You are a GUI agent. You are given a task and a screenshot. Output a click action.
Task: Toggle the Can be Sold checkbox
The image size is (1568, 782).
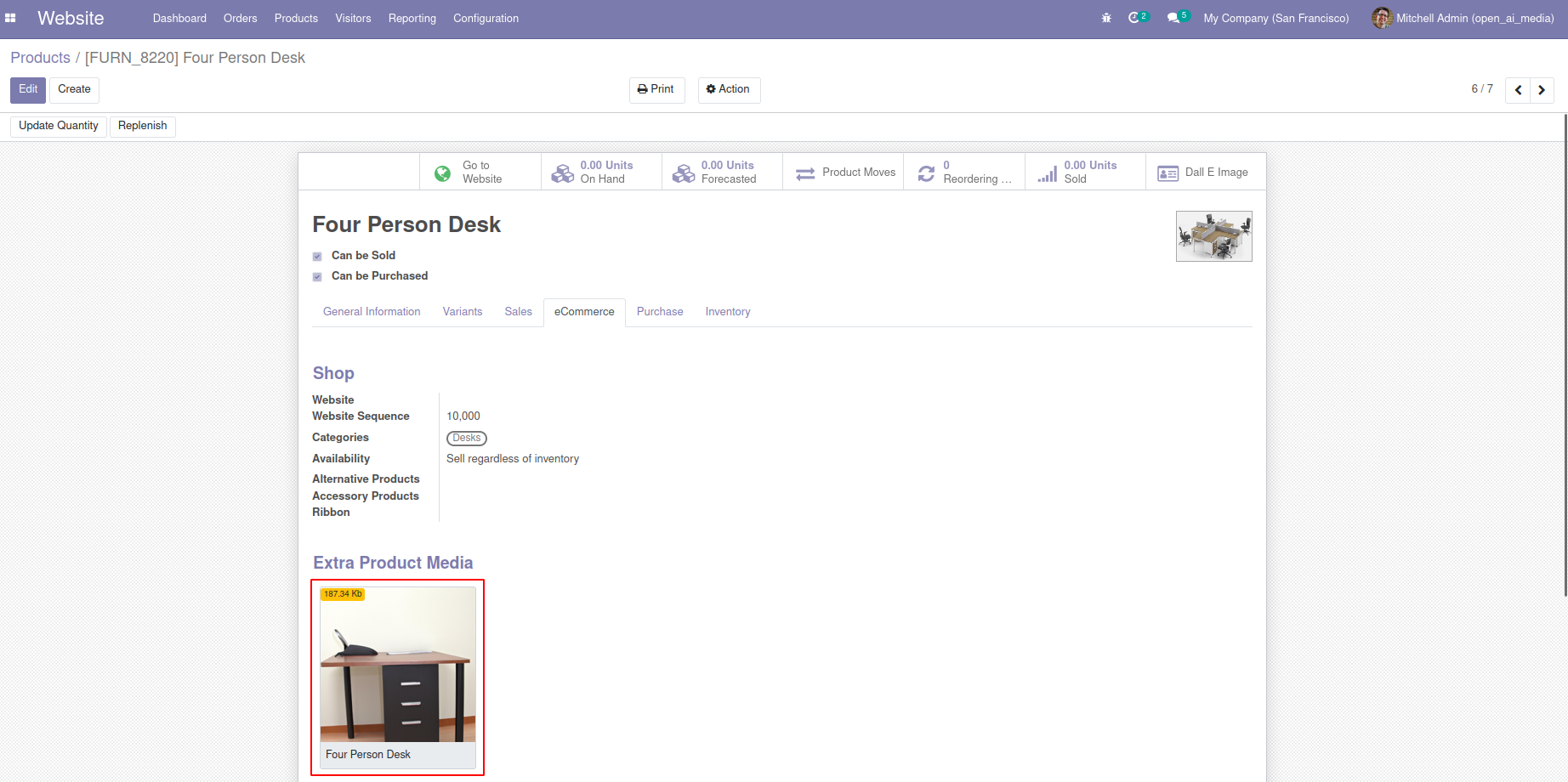[x=317, y=256]
